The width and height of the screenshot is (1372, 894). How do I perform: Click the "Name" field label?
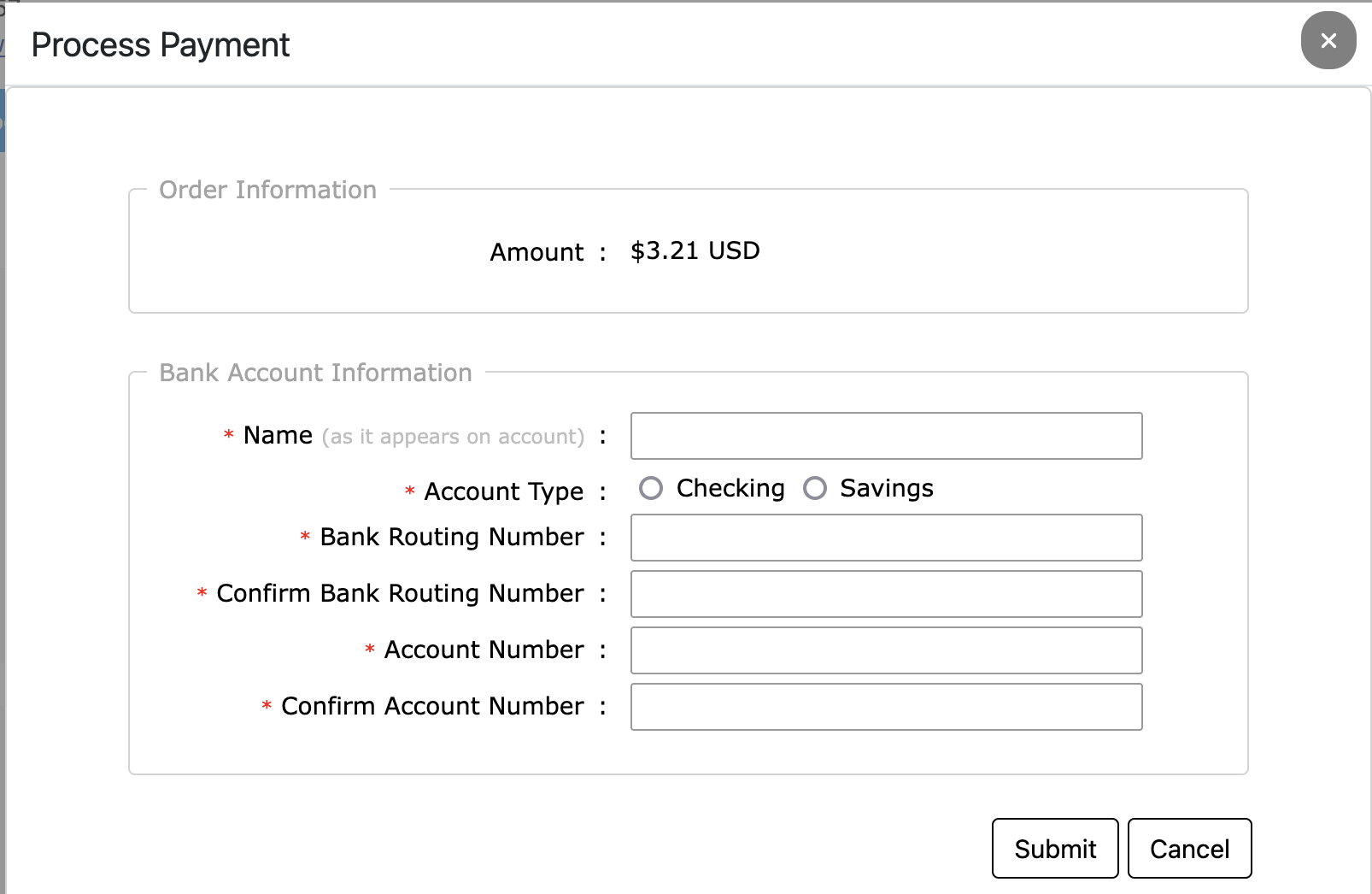tap(279, 435)
